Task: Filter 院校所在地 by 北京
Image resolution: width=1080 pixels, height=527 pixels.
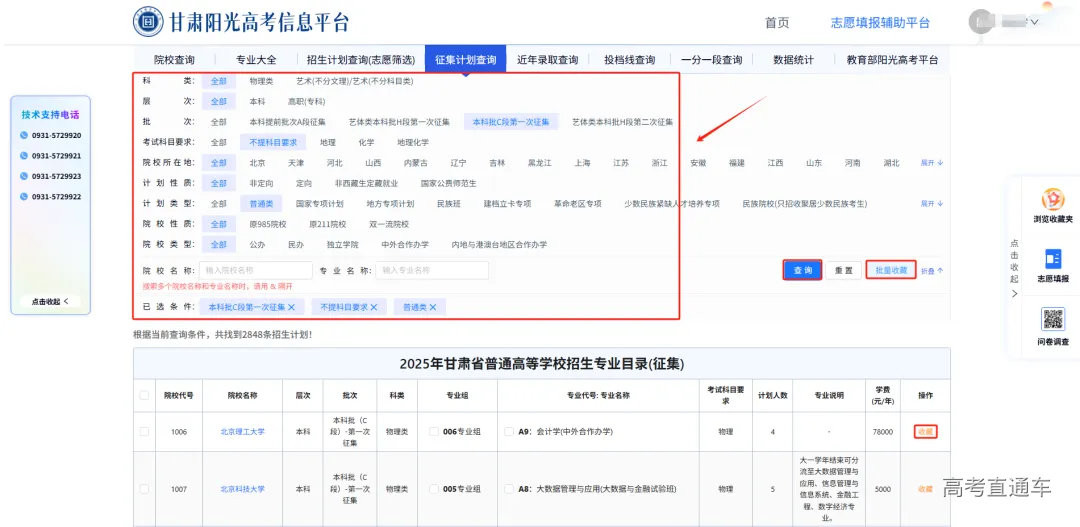Action: [258, 163]
